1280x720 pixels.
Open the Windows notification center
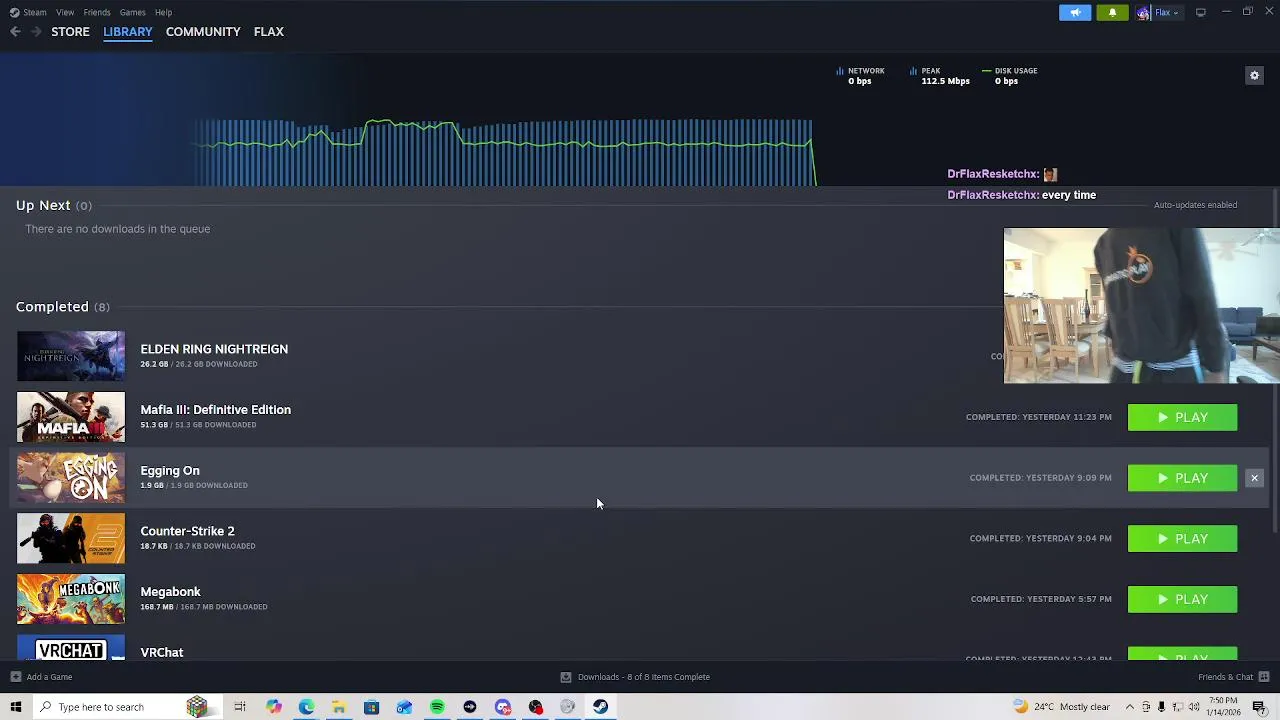pyautogui.click(x=1259, y=707)
